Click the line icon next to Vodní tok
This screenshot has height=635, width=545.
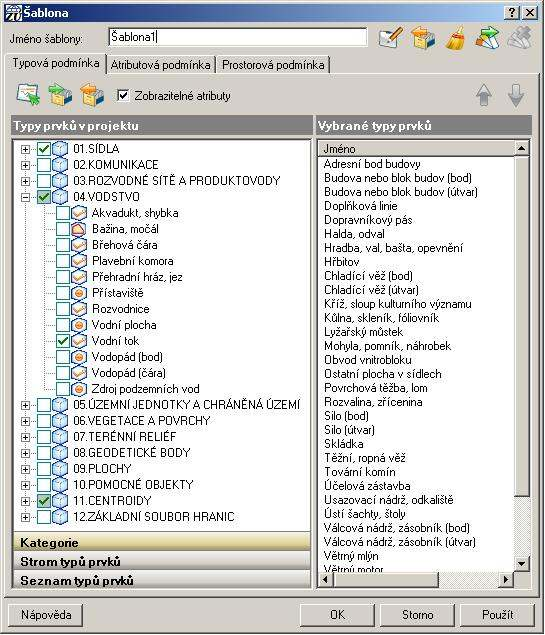click(x=79, y=341)
